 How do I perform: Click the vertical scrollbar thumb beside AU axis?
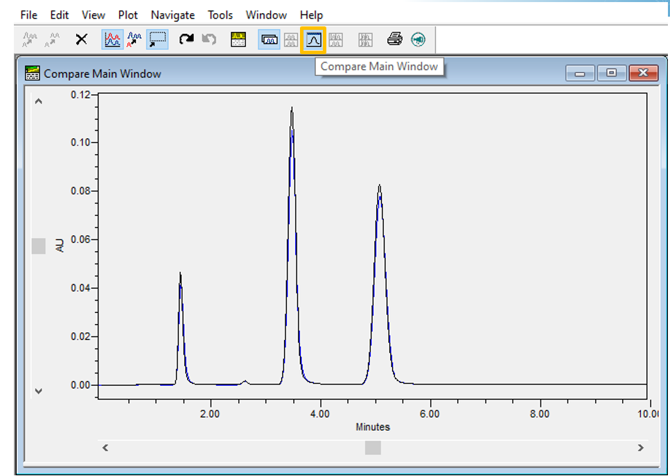pos(39,247)
